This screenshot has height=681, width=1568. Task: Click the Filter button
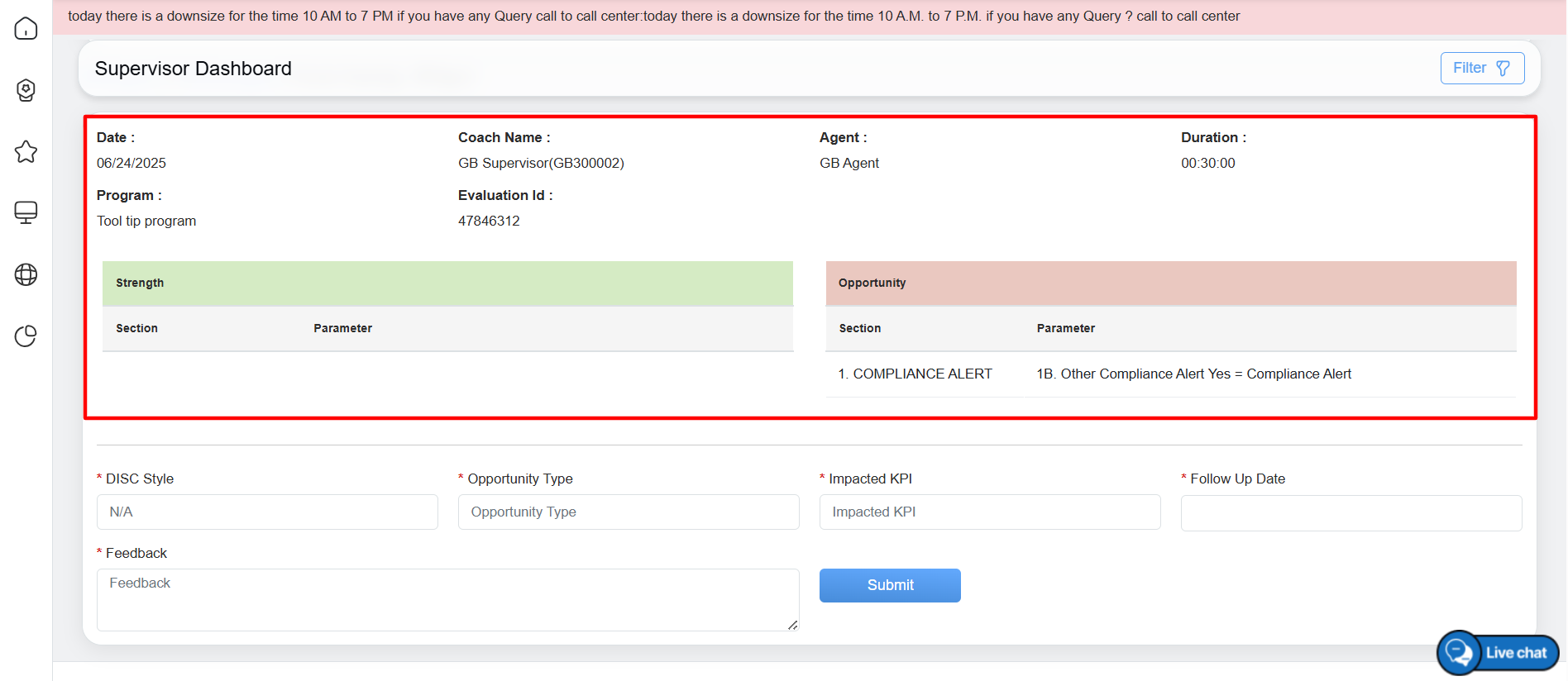coord(1481,68)
